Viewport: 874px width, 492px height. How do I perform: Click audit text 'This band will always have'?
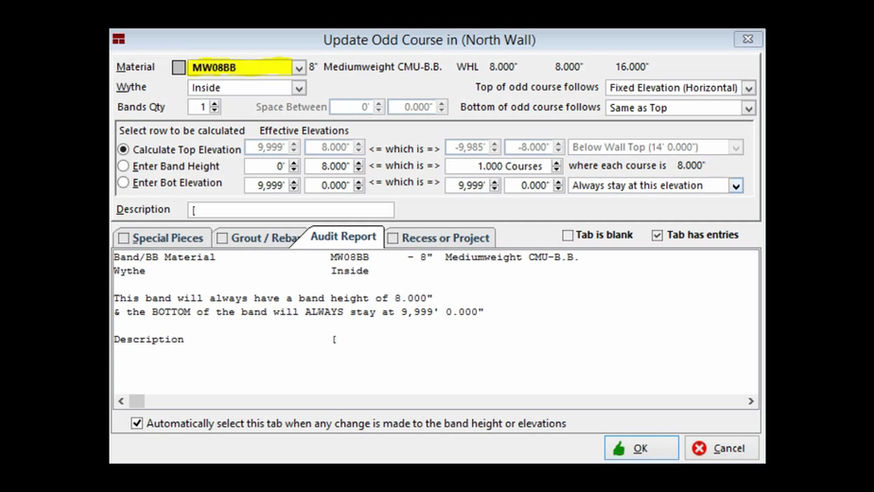199,298
